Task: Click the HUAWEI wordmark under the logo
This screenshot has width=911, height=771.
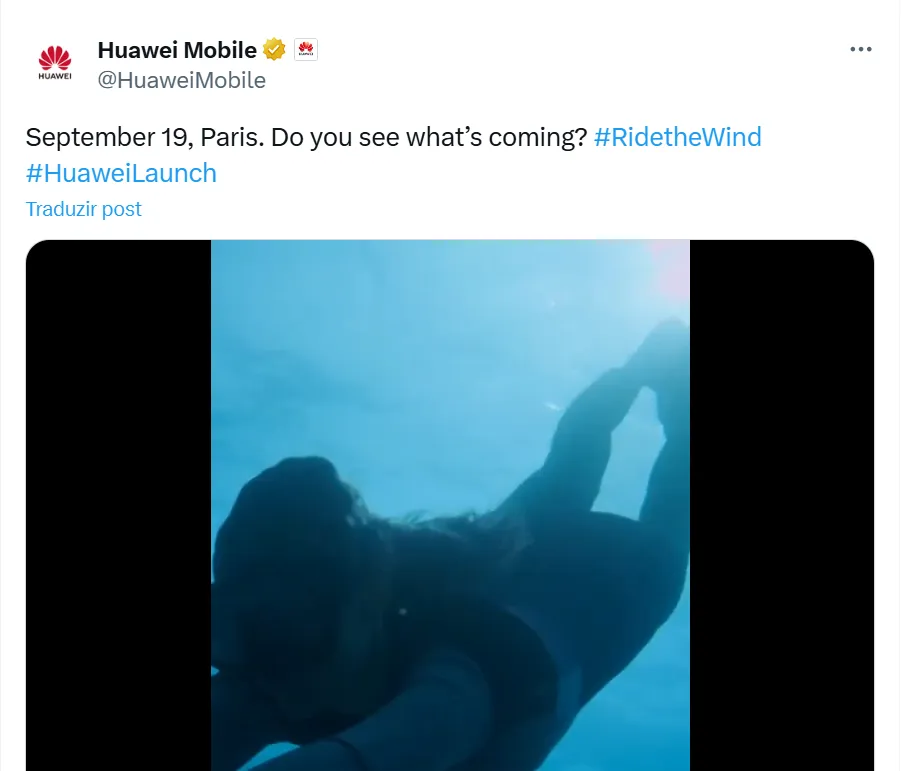Action: tap(55, 76)
